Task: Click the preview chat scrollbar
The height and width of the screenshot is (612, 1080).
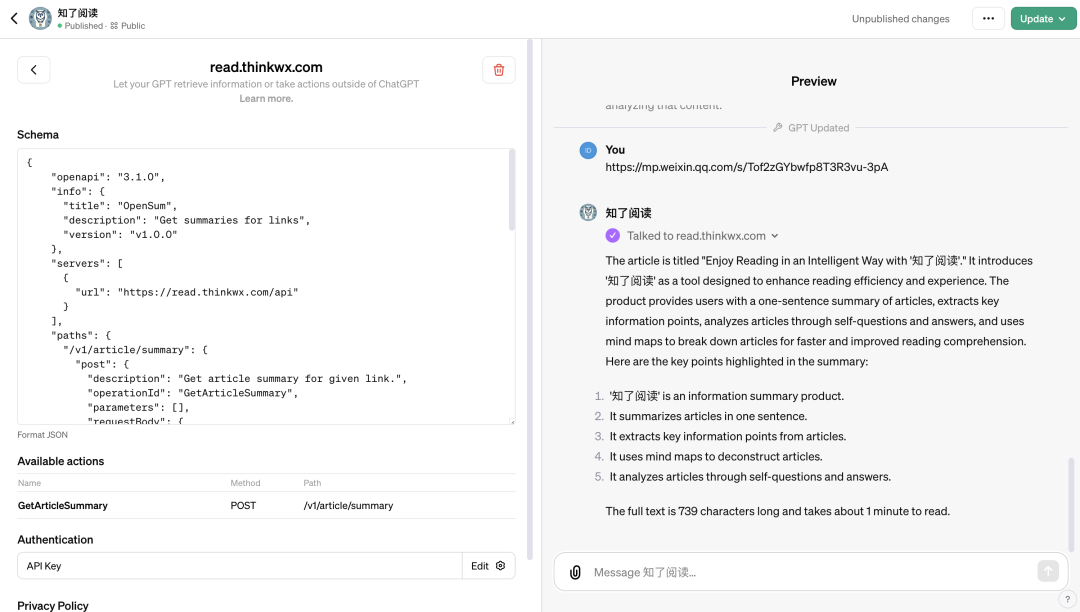Action: click(1071, 505)
